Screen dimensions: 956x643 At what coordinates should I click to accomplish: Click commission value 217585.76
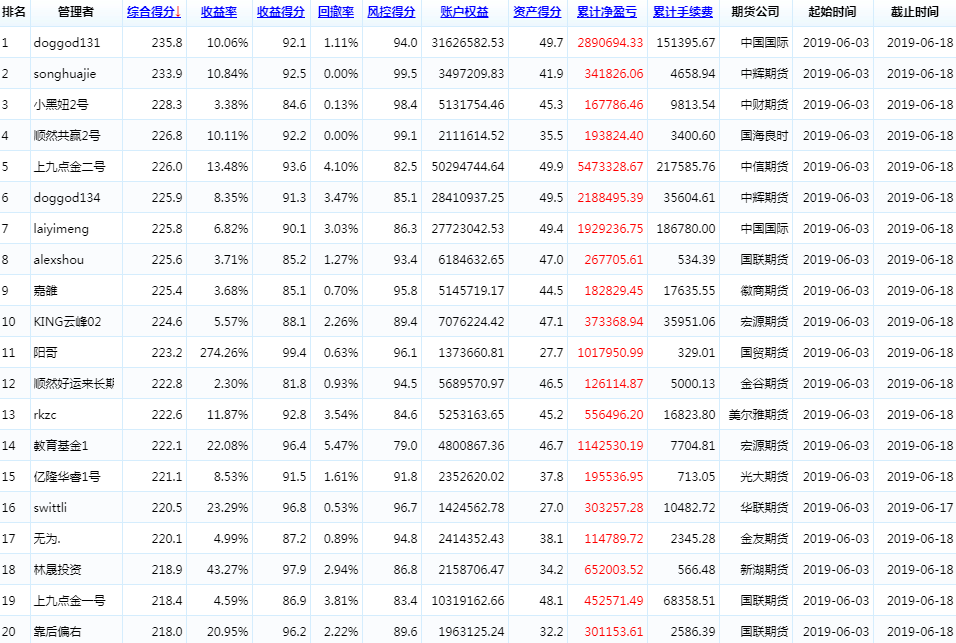point(686,167)
